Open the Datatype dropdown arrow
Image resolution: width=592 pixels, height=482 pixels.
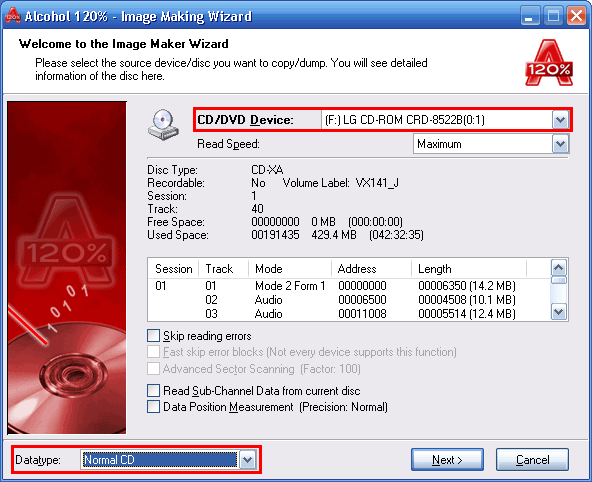248,460
